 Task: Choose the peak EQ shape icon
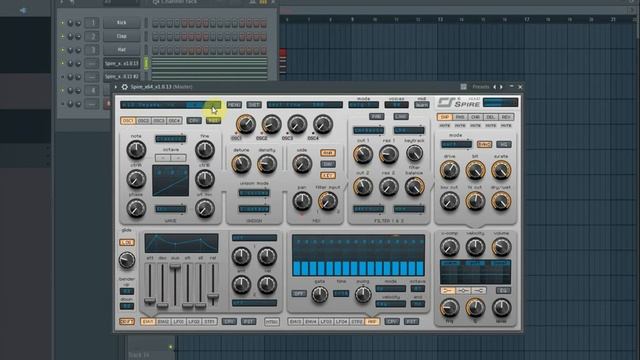pyautogui.click(x=463, y=290)
